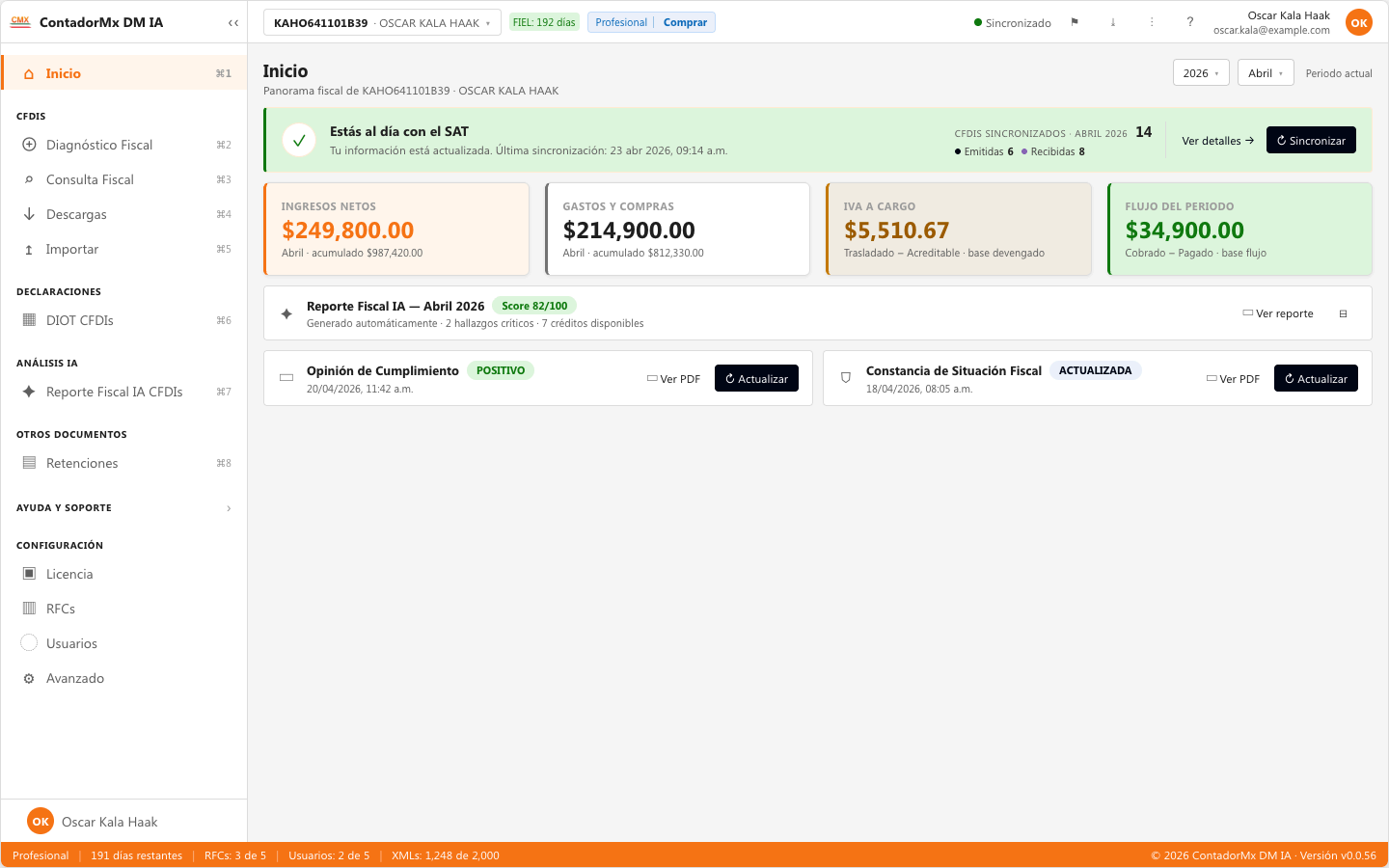
Task: Click the help question mark icon
Action: click(x=1190, y=22)
